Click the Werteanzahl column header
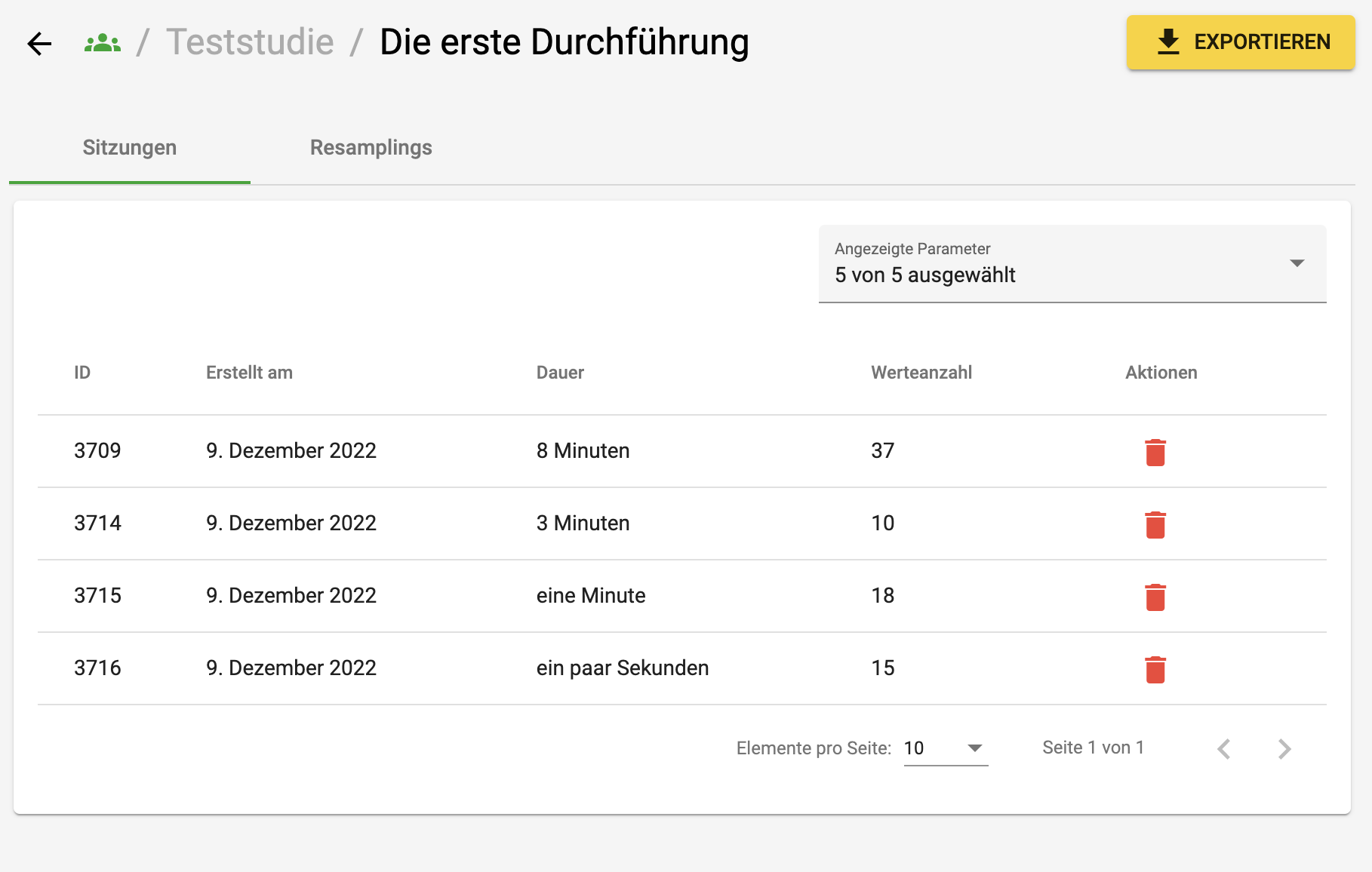This screenshot has height=872, width=1372. click(x=921, y=373)
